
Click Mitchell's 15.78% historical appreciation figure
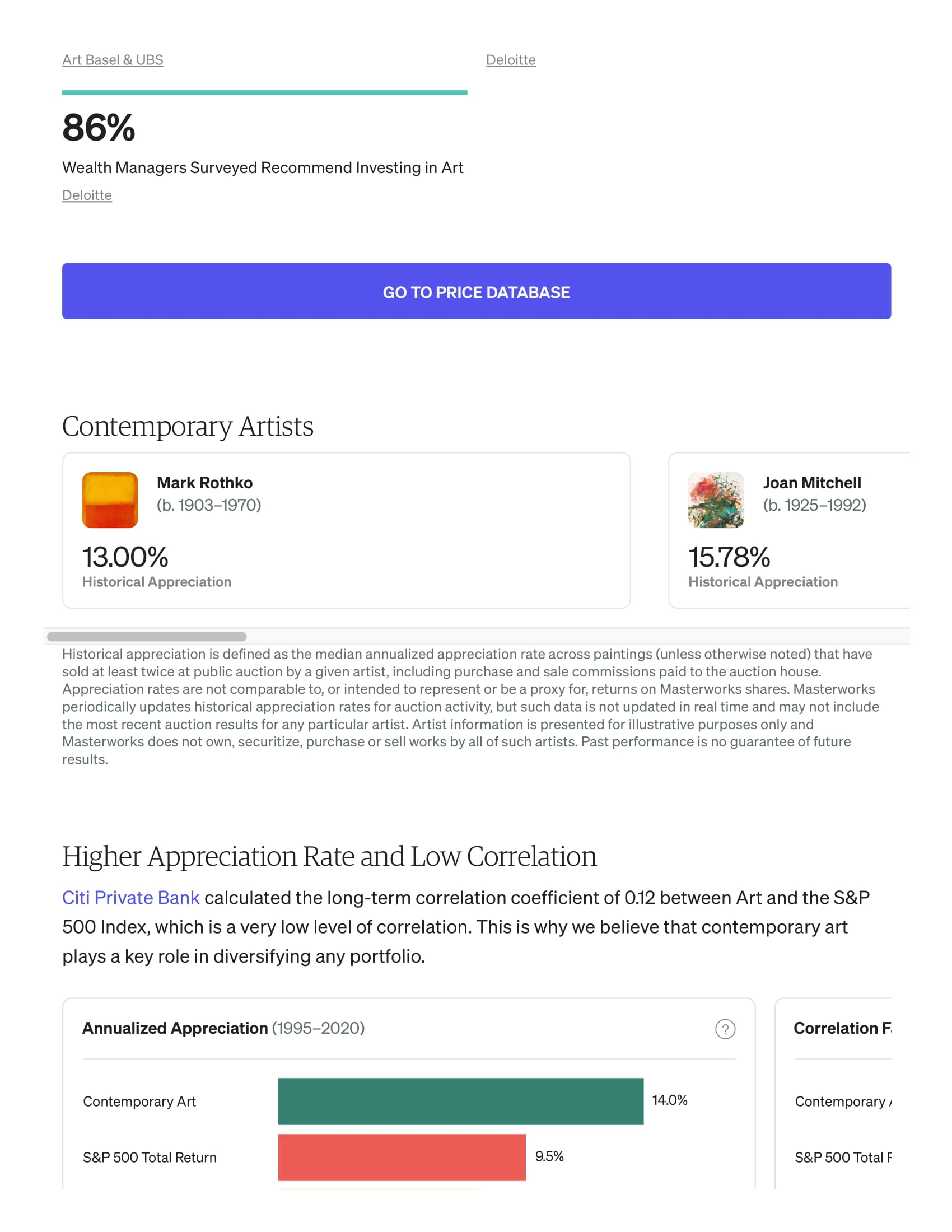(729, 557)
